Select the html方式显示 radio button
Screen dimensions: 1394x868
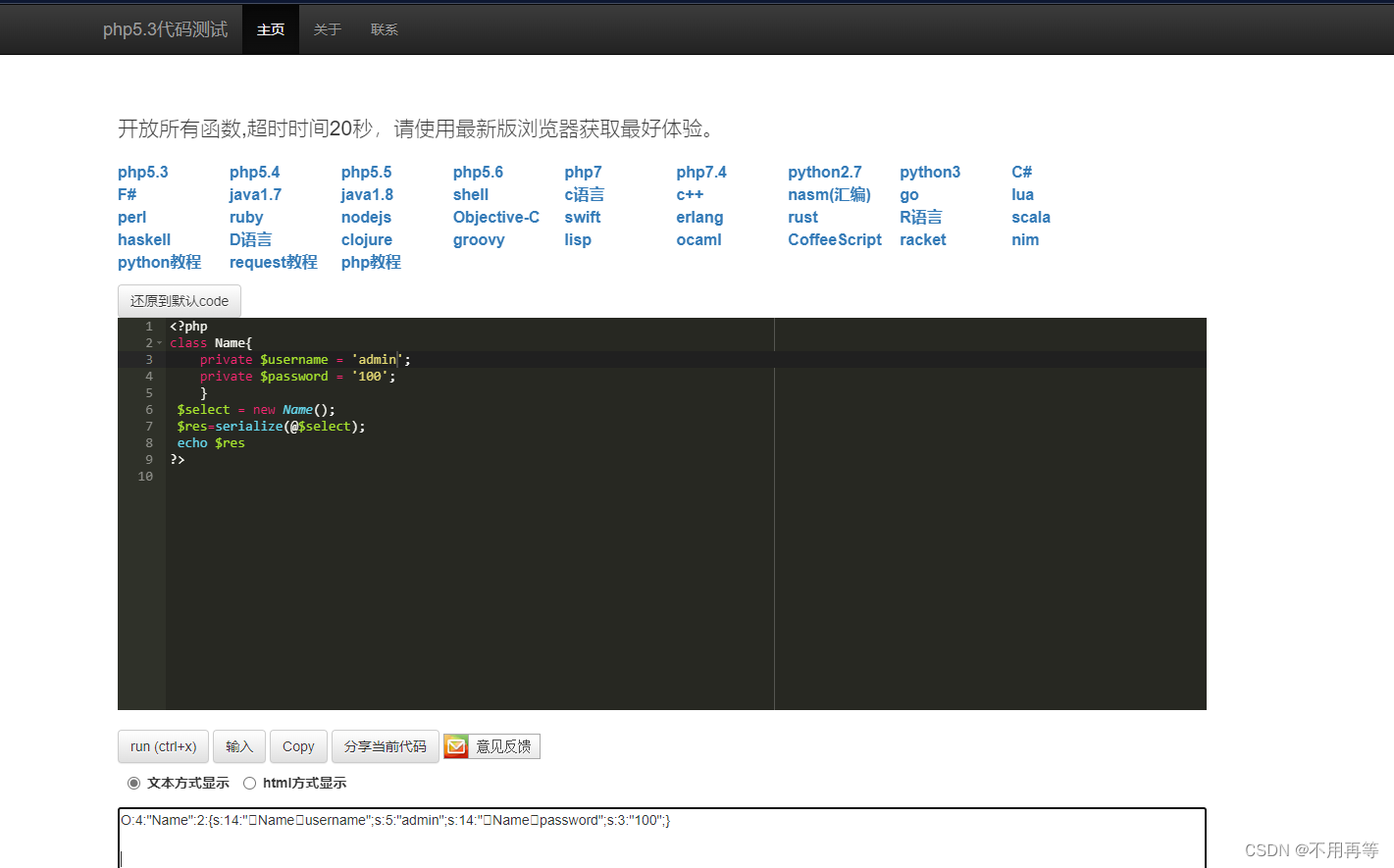coord(249,782)
